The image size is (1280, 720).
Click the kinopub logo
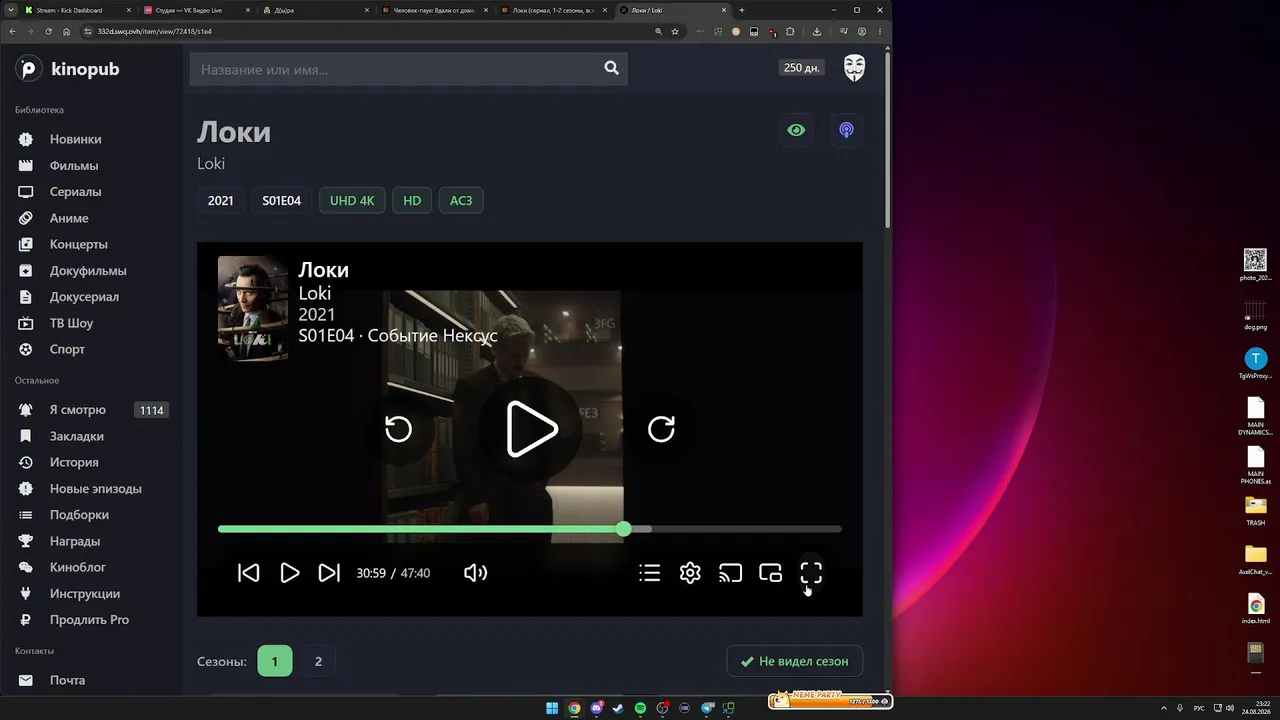tap(67, 69)
